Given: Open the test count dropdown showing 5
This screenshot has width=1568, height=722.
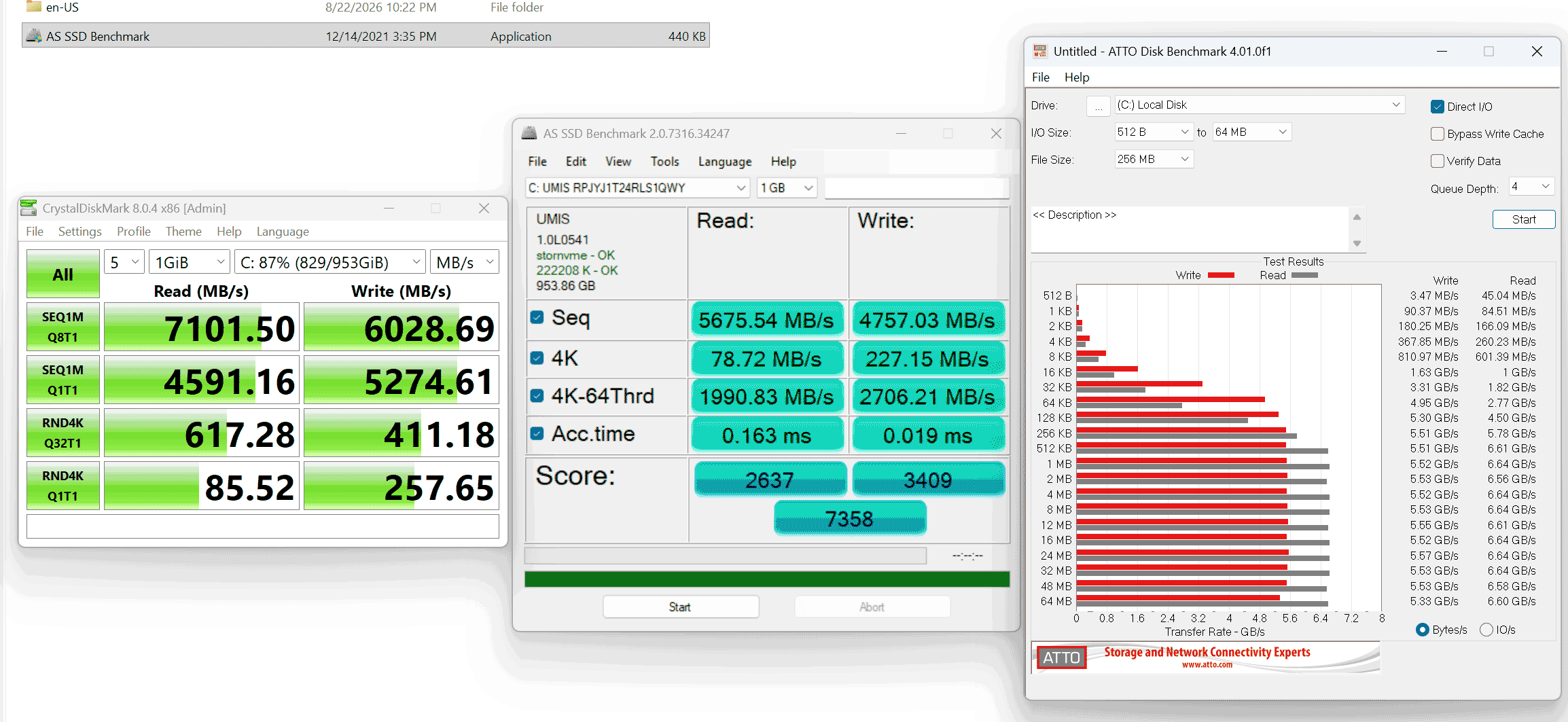Looking at the screenshot, I should [124, 262].
